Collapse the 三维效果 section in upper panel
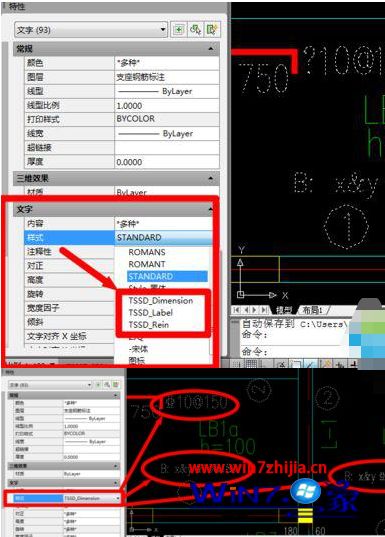 tap(211, 178)
